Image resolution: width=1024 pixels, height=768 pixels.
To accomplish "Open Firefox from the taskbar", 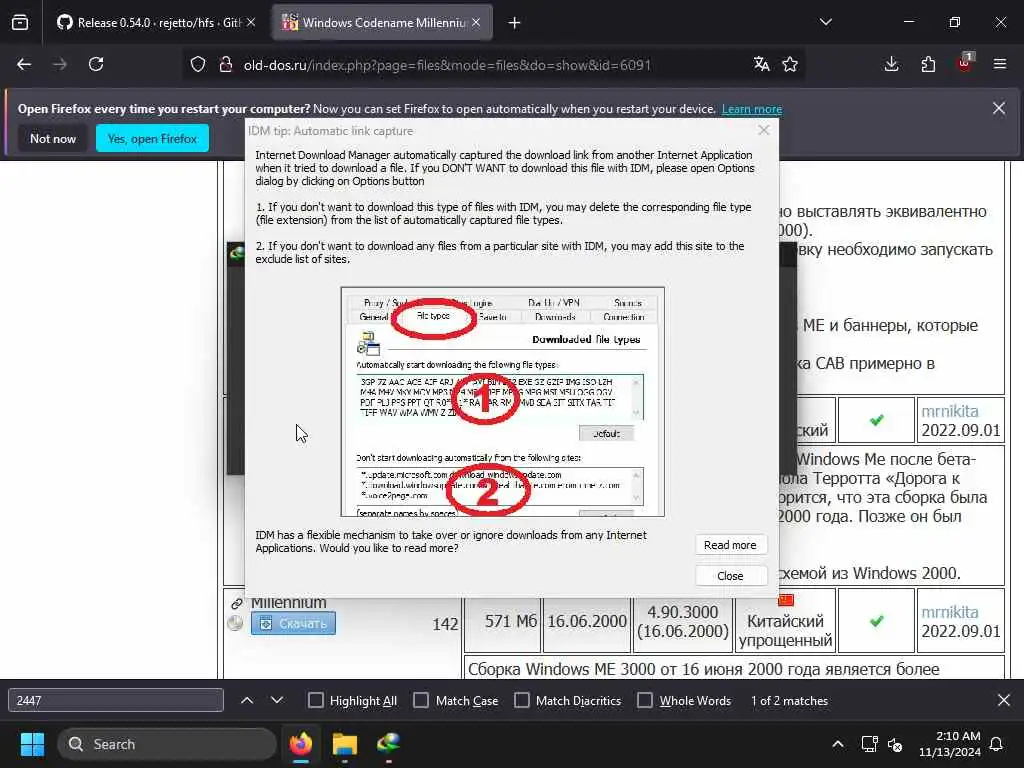I will click(x=301, y=744).
